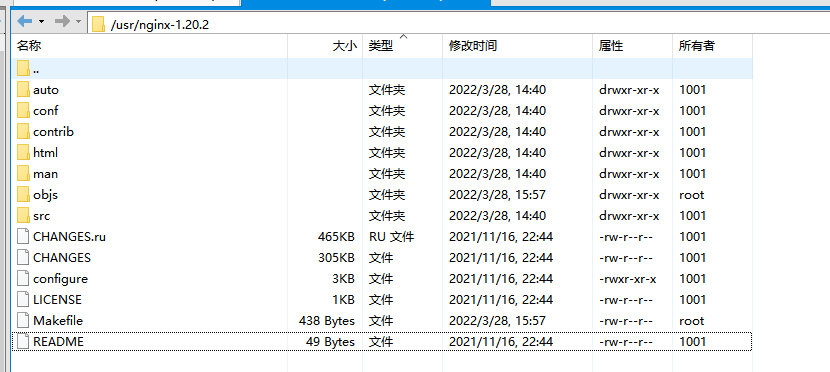Screen dimensions: 830x372
Task: Select the src folder icon
Action: [23, 215]
